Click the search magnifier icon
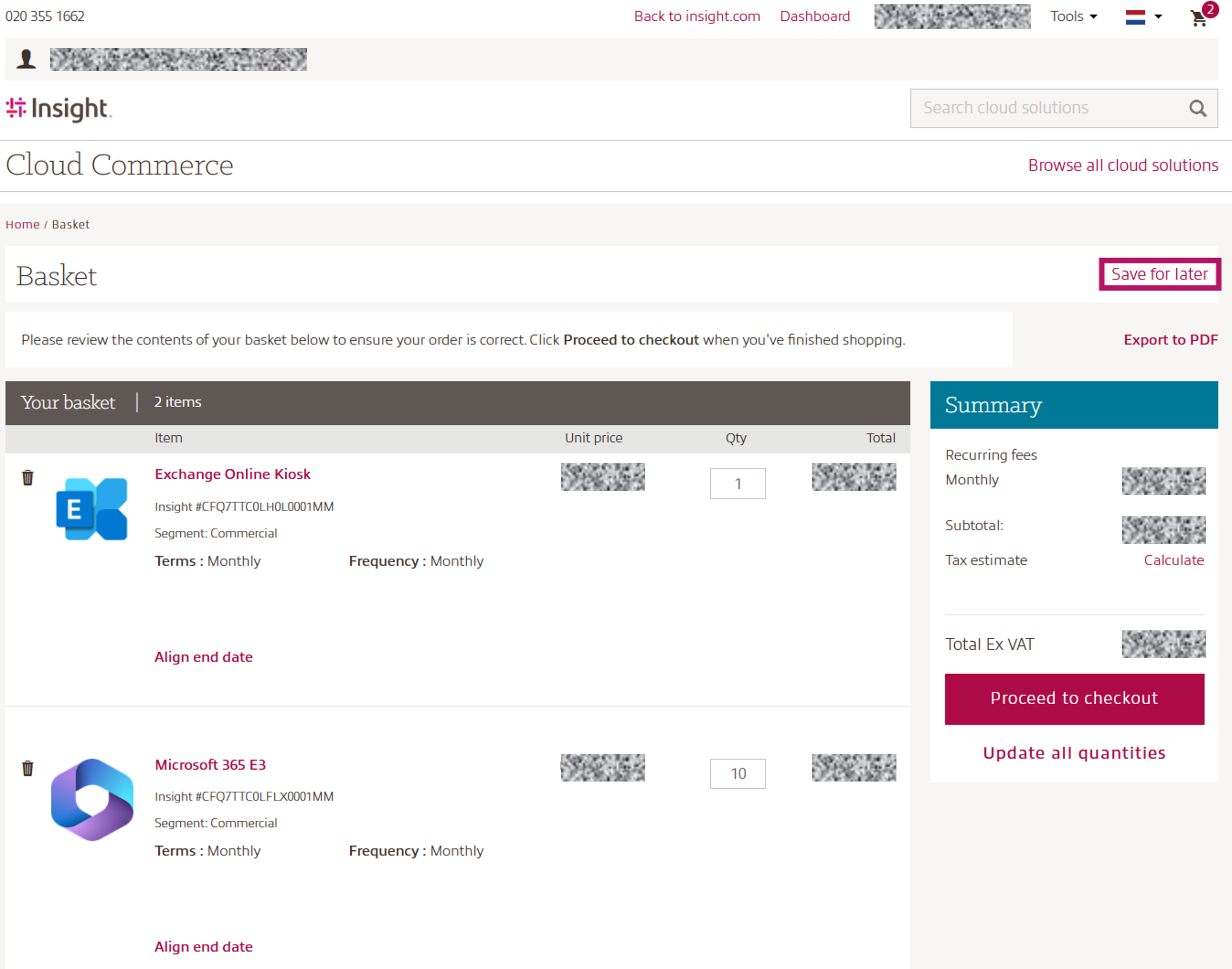Screen dimensions: 1232x969 (1197, 109)
